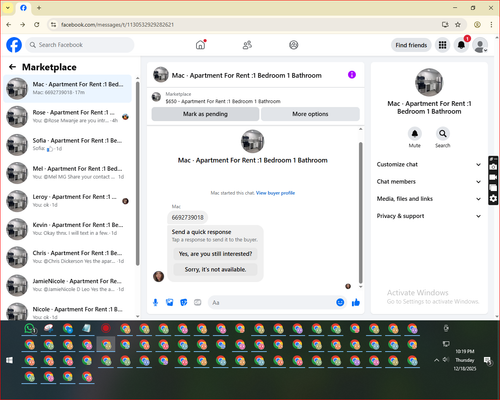Click the browser back arrow
This screenshot has height=400, width=500.
pos(9,25)
